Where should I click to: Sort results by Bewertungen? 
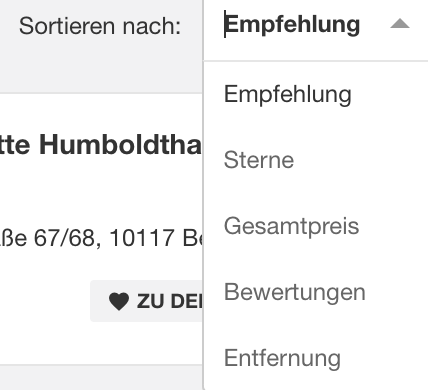295,292
